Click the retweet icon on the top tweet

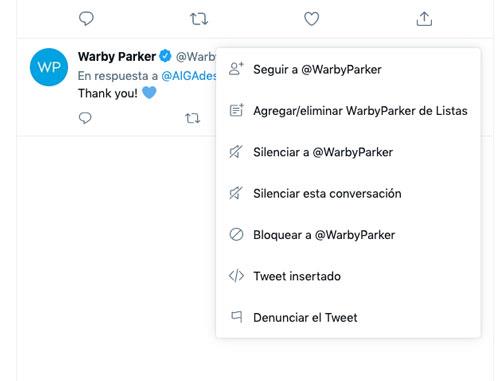[x=199, y=19]
